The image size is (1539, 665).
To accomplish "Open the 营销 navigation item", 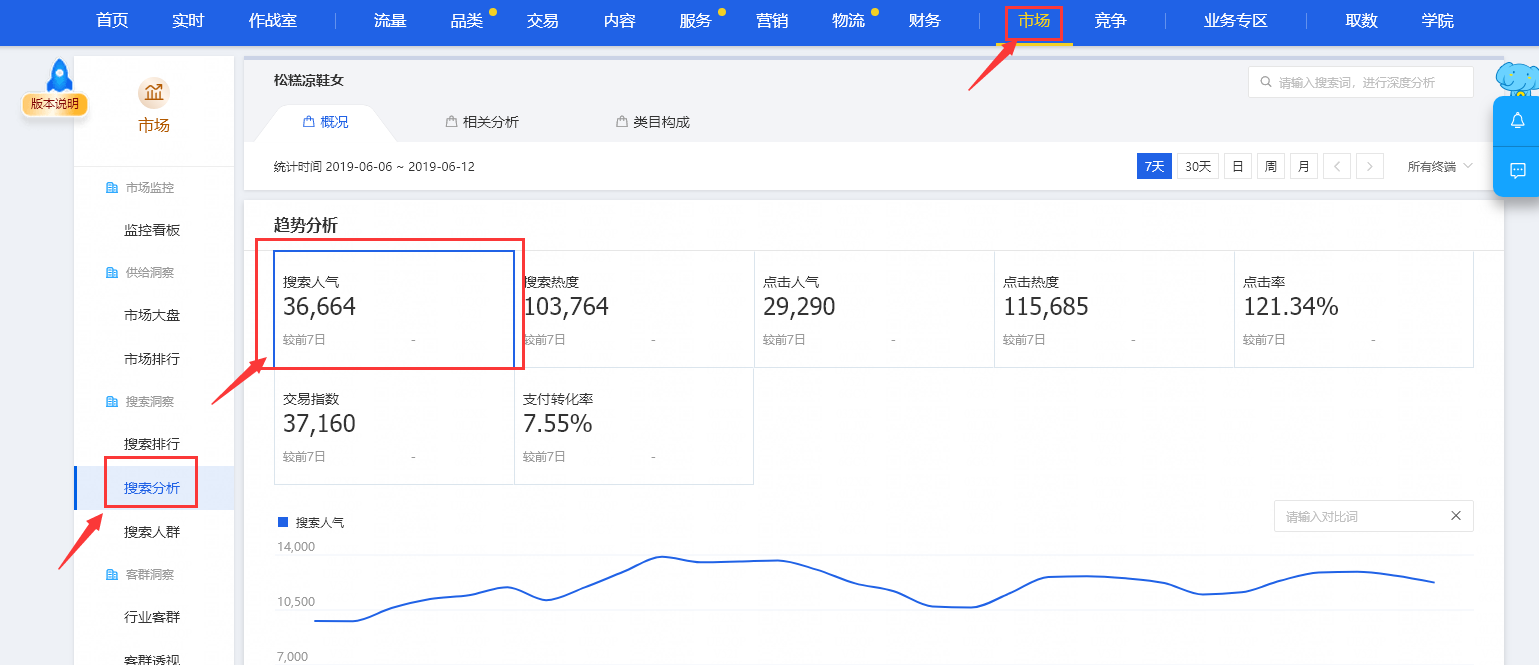I will pos(772,20).
